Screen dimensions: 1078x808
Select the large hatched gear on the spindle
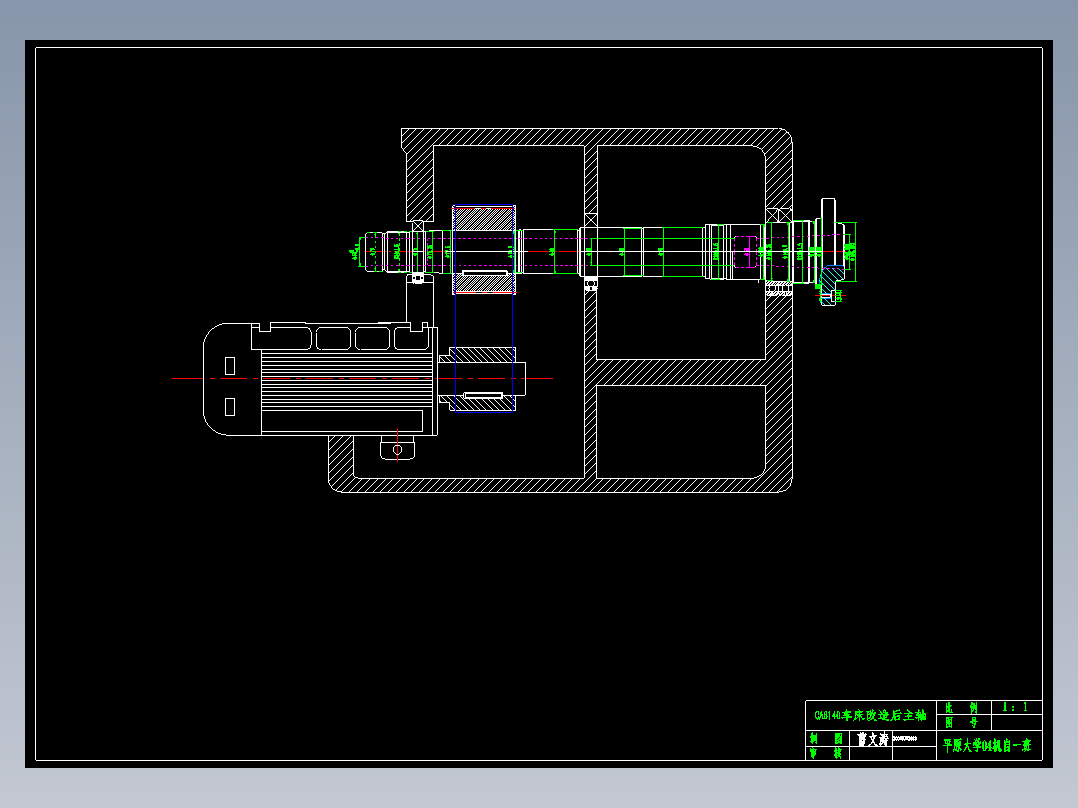pos(484,250)
